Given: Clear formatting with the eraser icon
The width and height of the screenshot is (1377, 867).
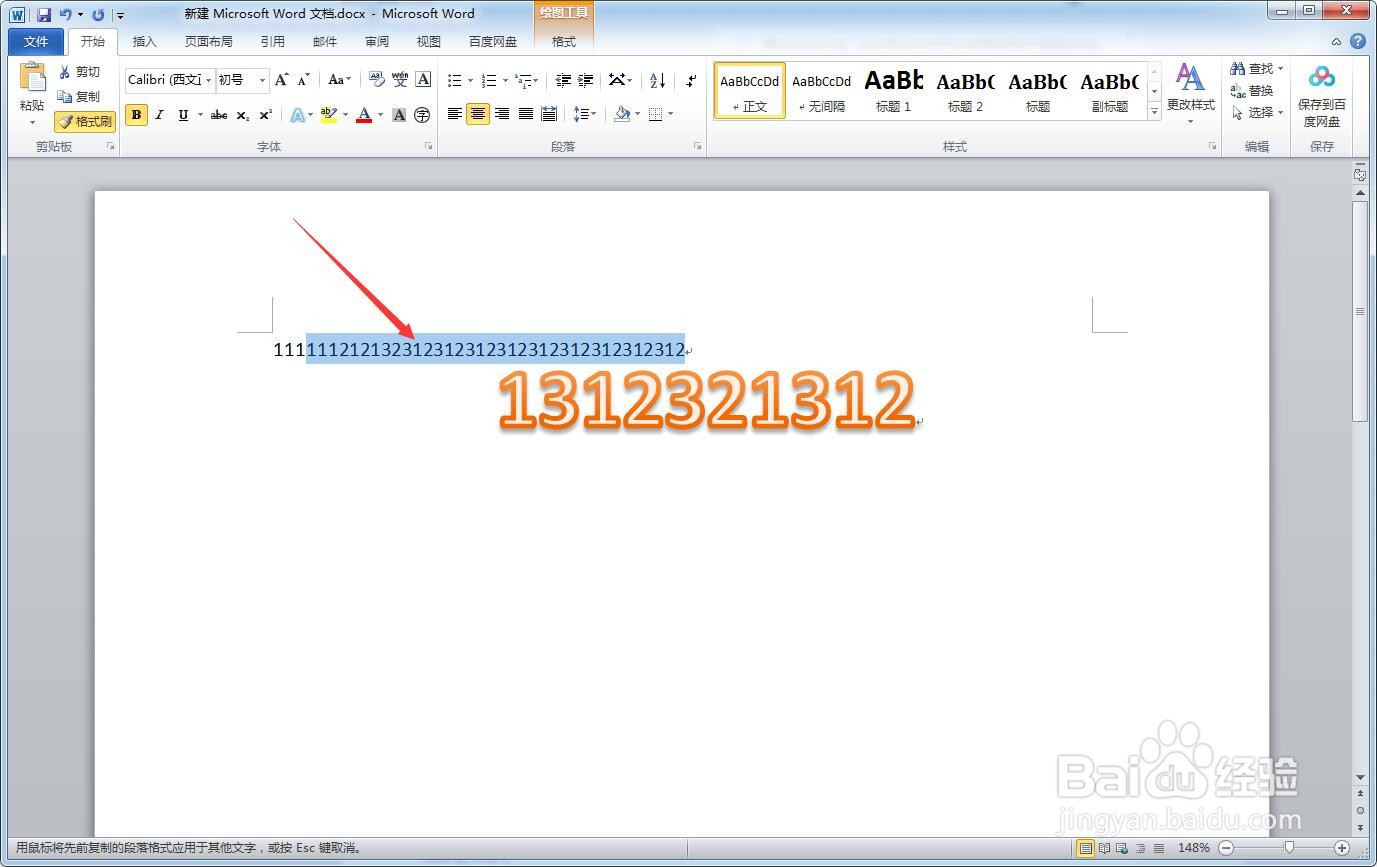Looking at the screenshot, I should click(376, 80).
